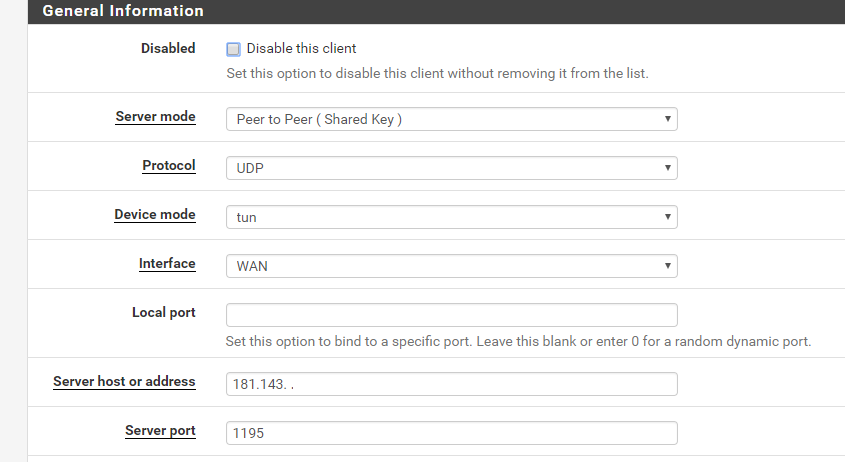This screenshot has height=462, width=845.
Task: Click the help text under Disabled option
Action: click(x=437, y=73)
